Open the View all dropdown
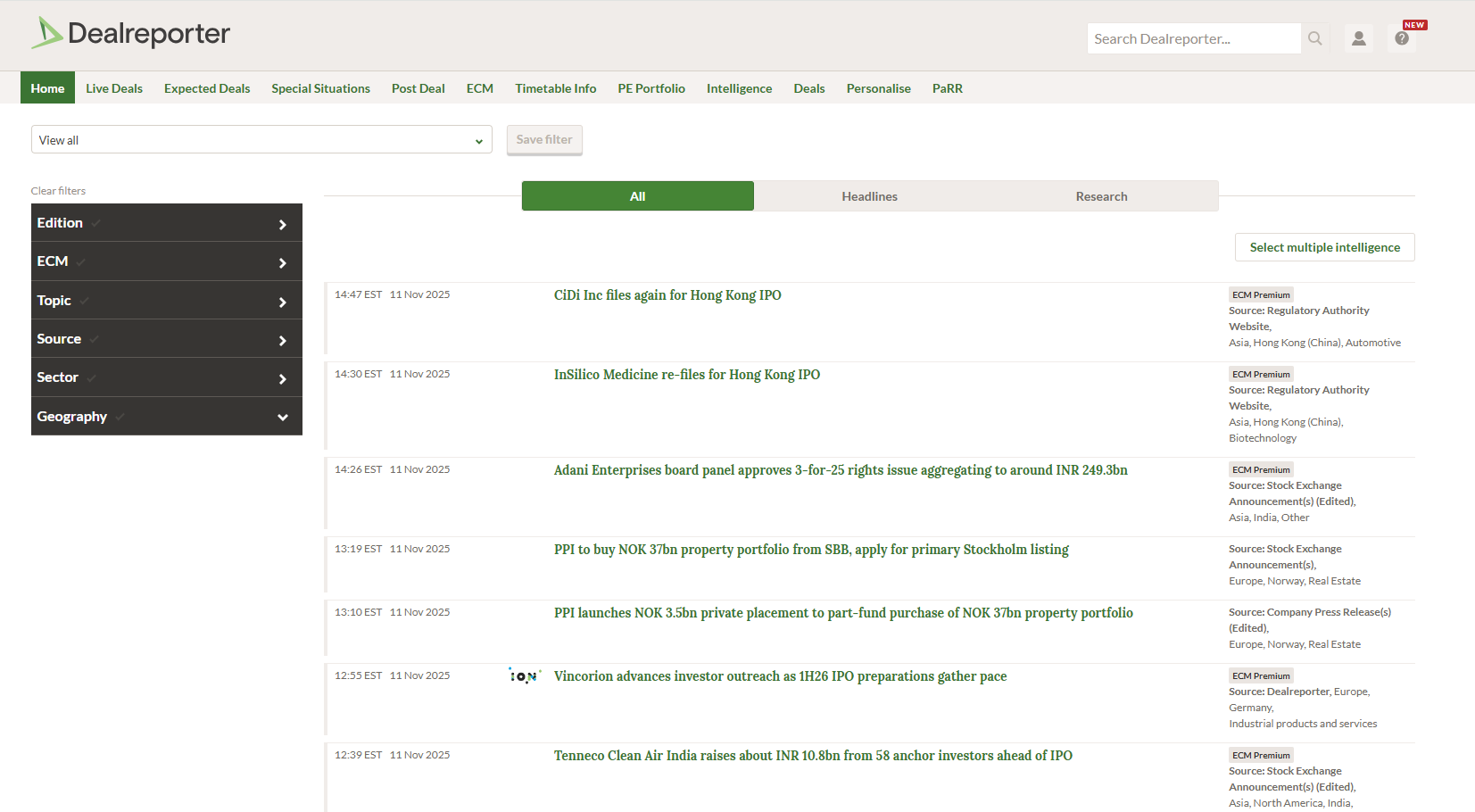Image resolution: width=1475 pixels, height=812 pixels. [261, 140]
